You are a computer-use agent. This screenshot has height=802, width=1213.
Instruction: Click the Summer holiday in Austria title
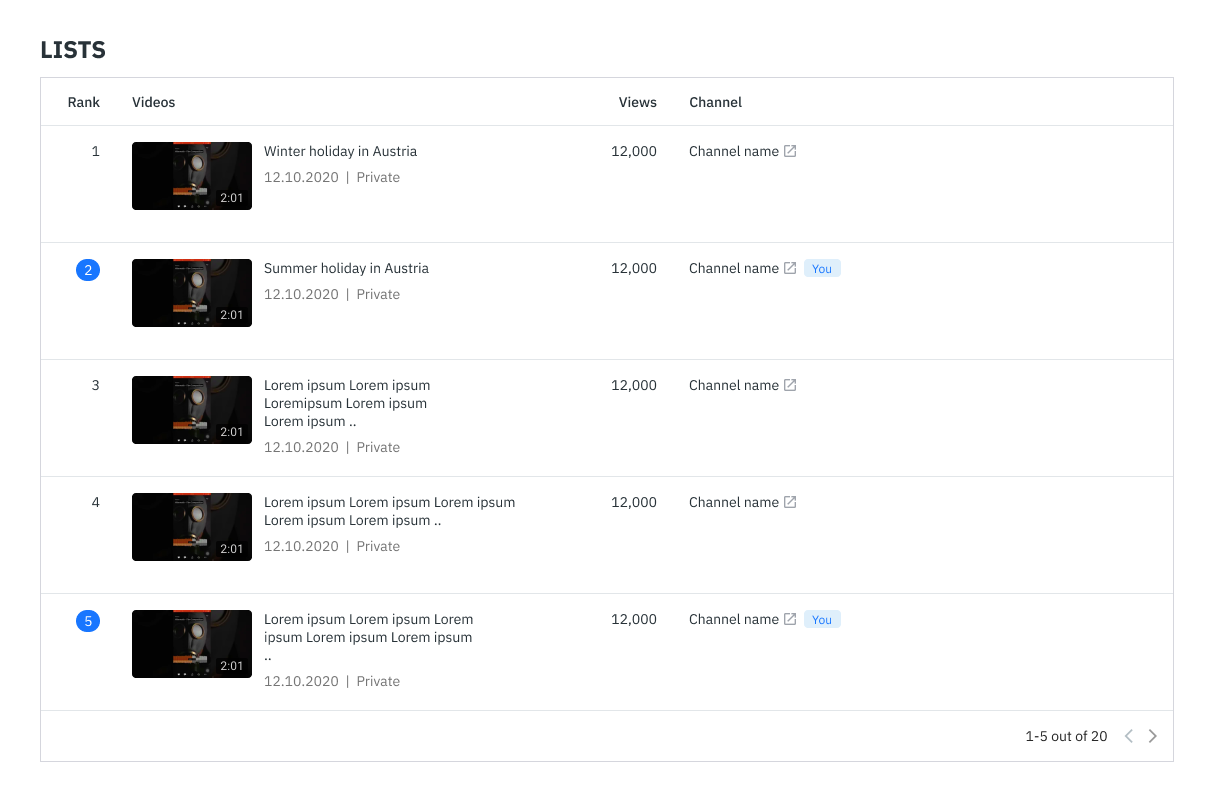(x=346, y=269)
